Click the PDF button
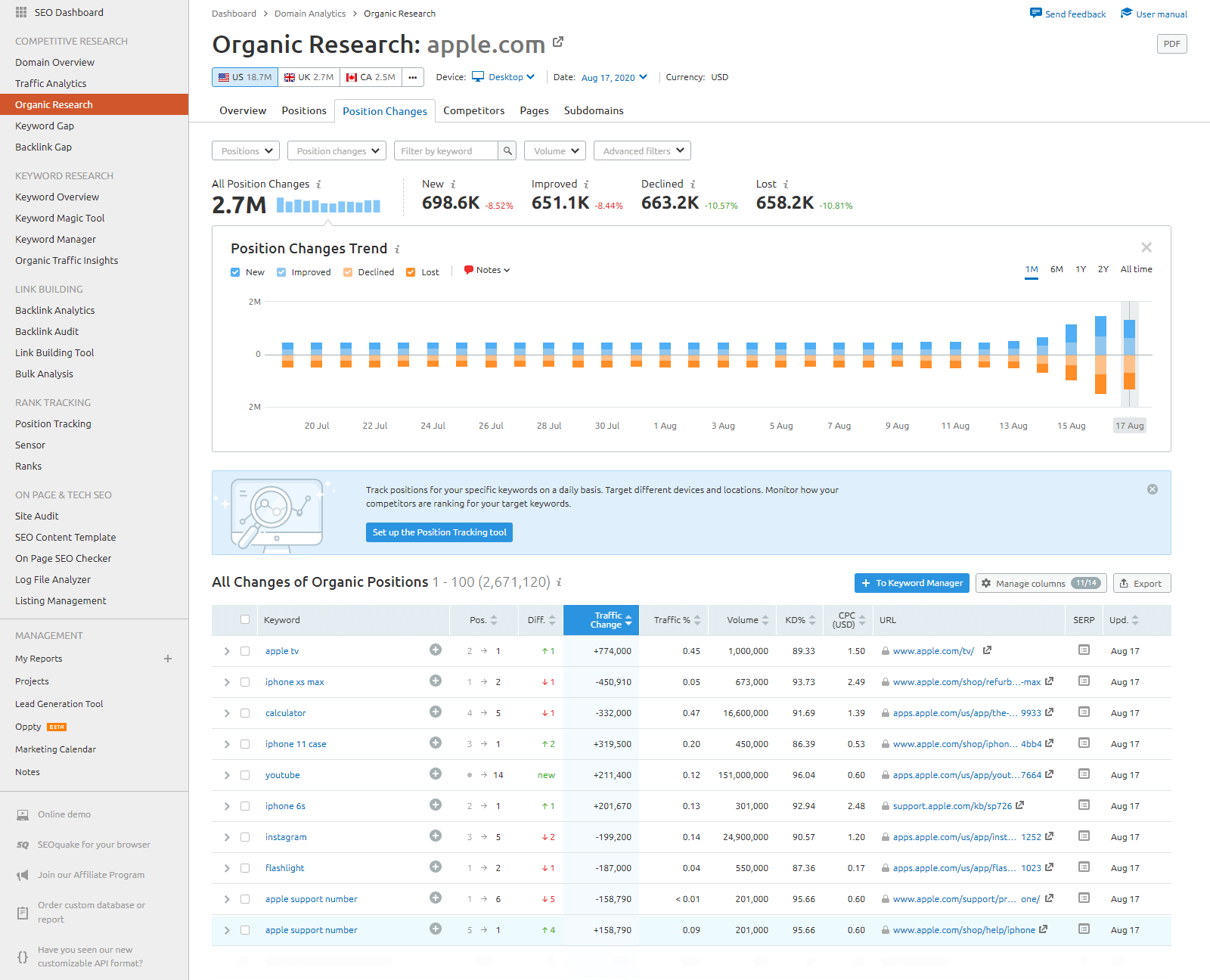1210x980 pixels. click(1172, 44)
